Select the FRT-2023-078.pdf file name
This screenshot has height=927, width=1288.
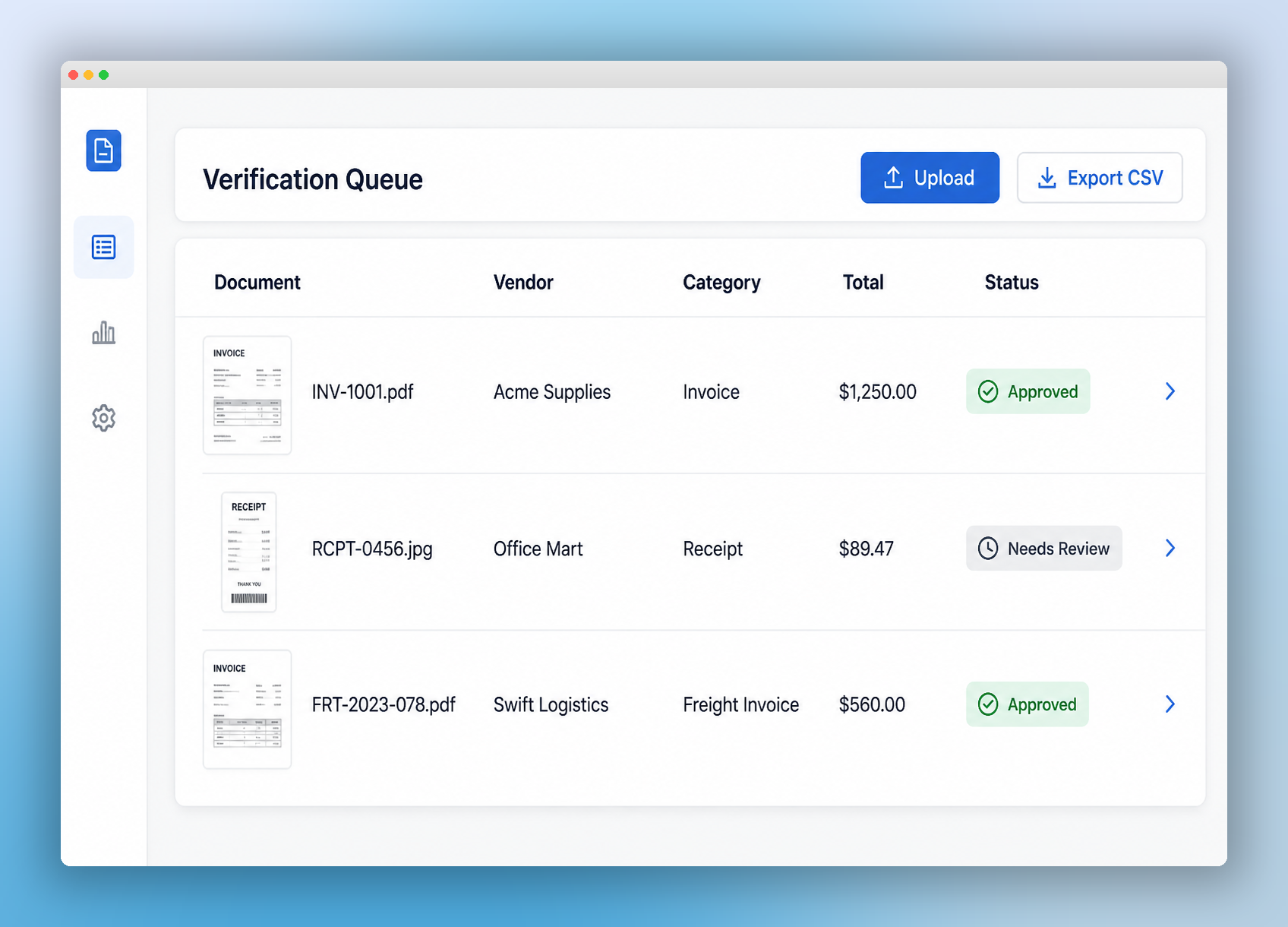click(384, 705)
